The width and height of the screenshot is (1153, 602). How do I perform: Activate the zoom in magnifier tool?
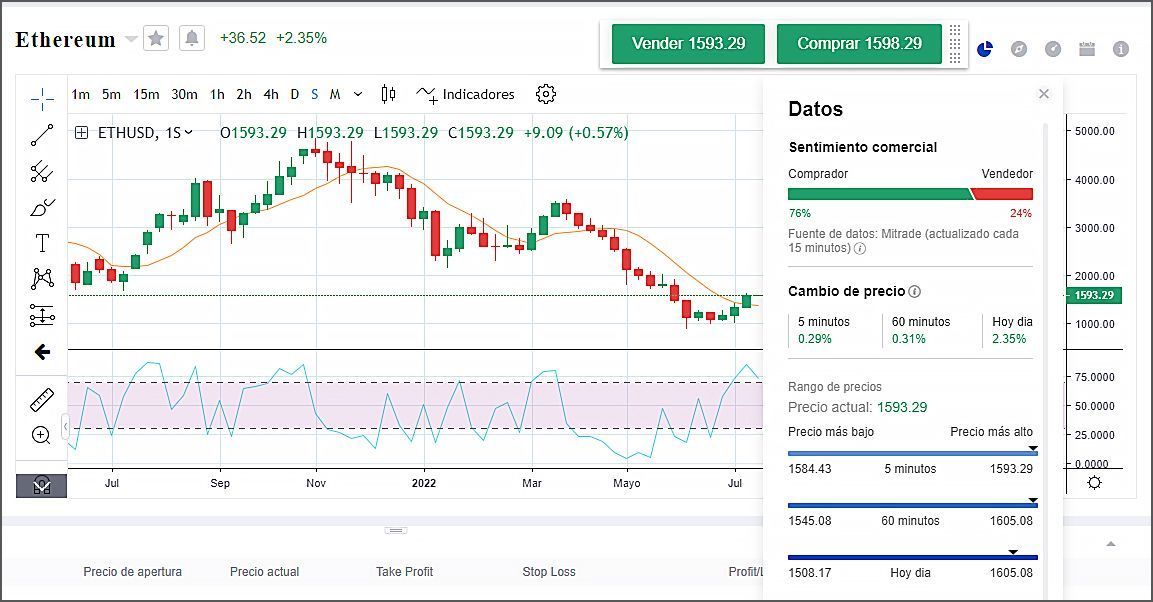(42, 435)
